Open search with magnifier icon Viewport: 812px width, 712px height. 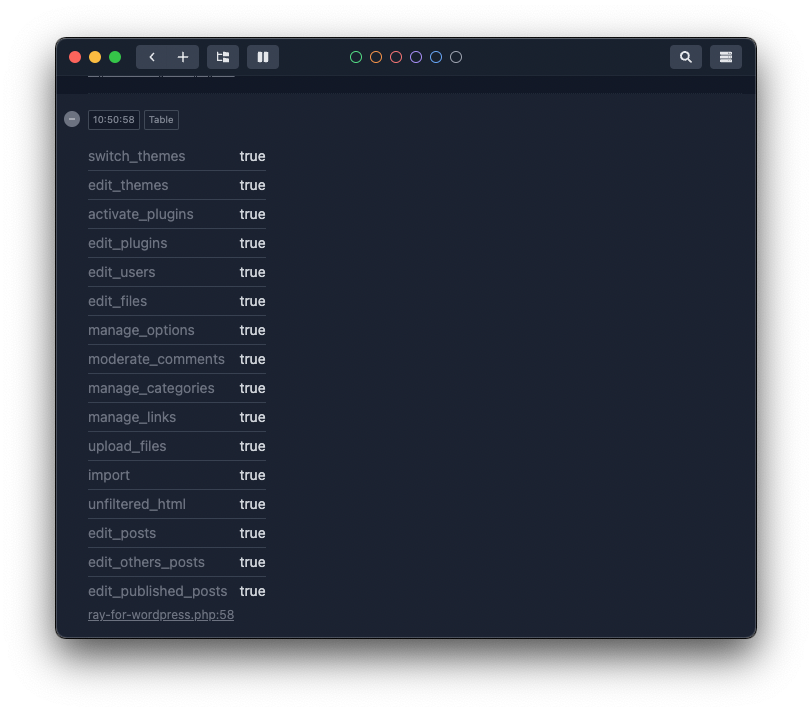tap(686, 57)
